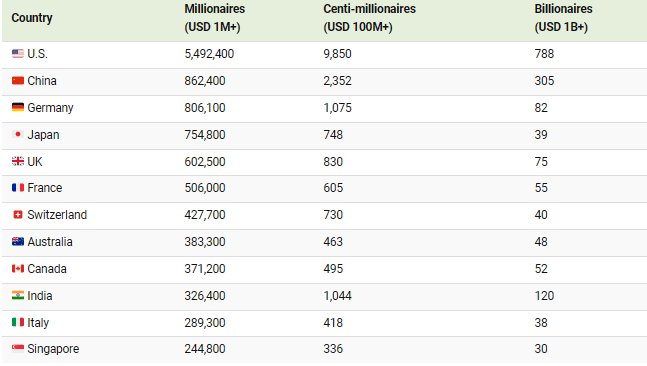
Task: Click U.S. millionaires value 5,492,400
Action: tap(209, 54)
